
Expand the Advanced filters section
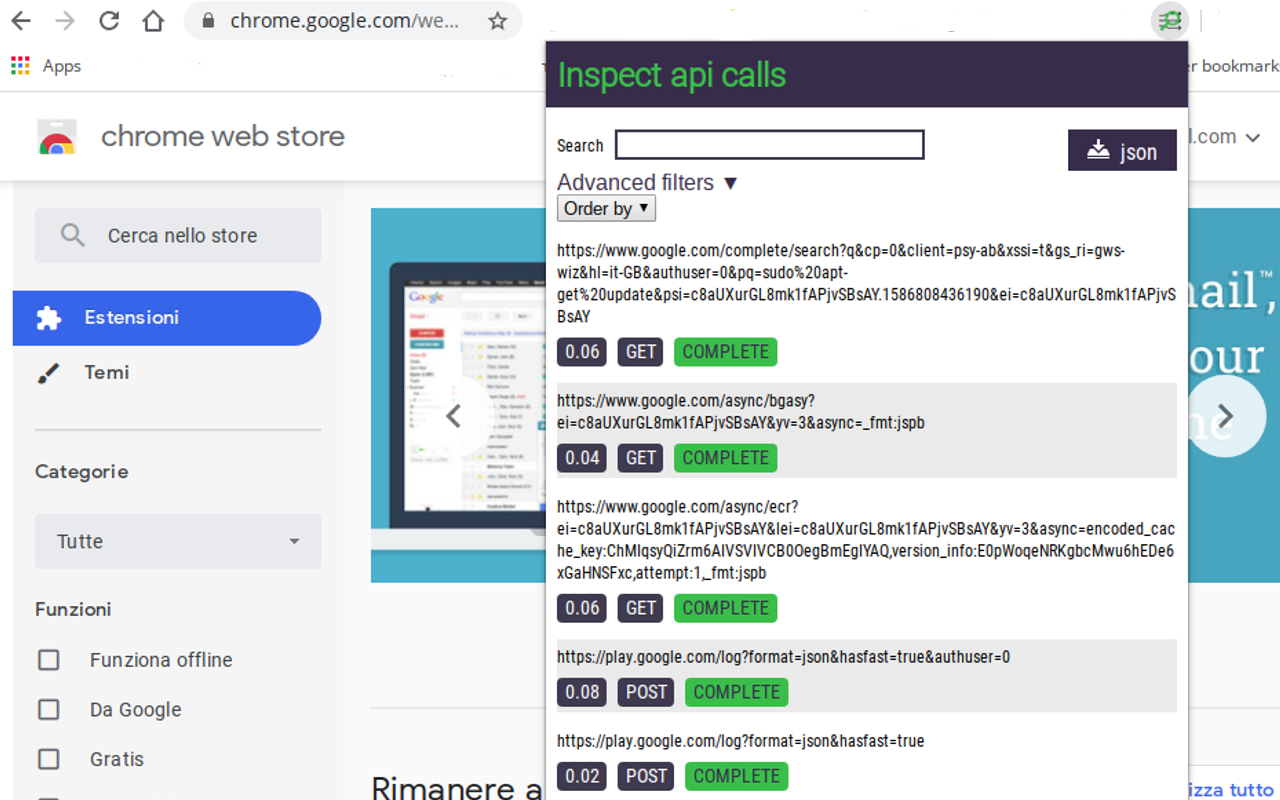[647, 183]
